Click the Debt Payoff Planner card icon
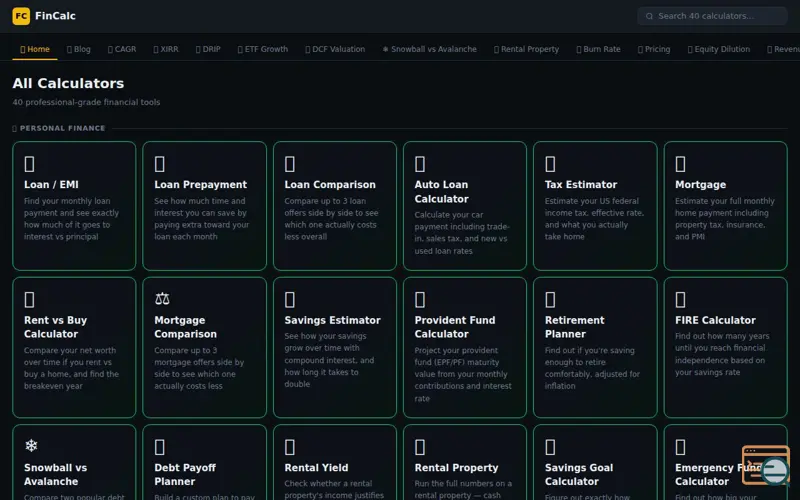This screenshot has height=500, width=800. [x=160, y=447]
